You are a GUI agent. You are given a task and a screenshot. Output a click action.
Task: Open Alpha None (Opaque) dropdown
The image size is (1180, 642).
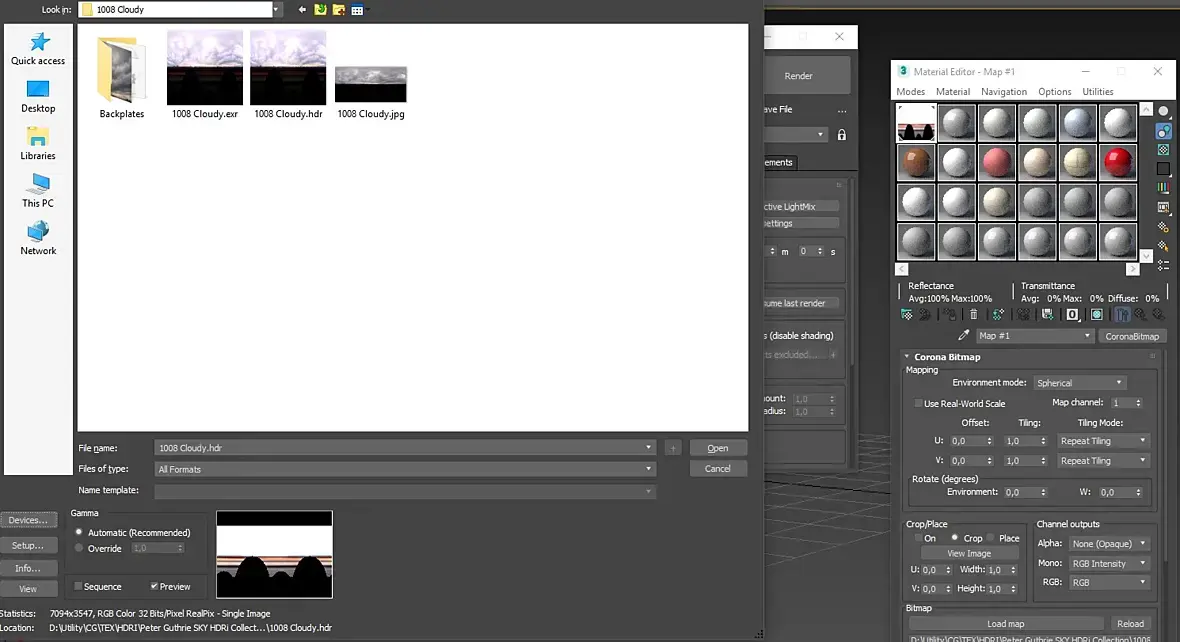click(1109, 543)
